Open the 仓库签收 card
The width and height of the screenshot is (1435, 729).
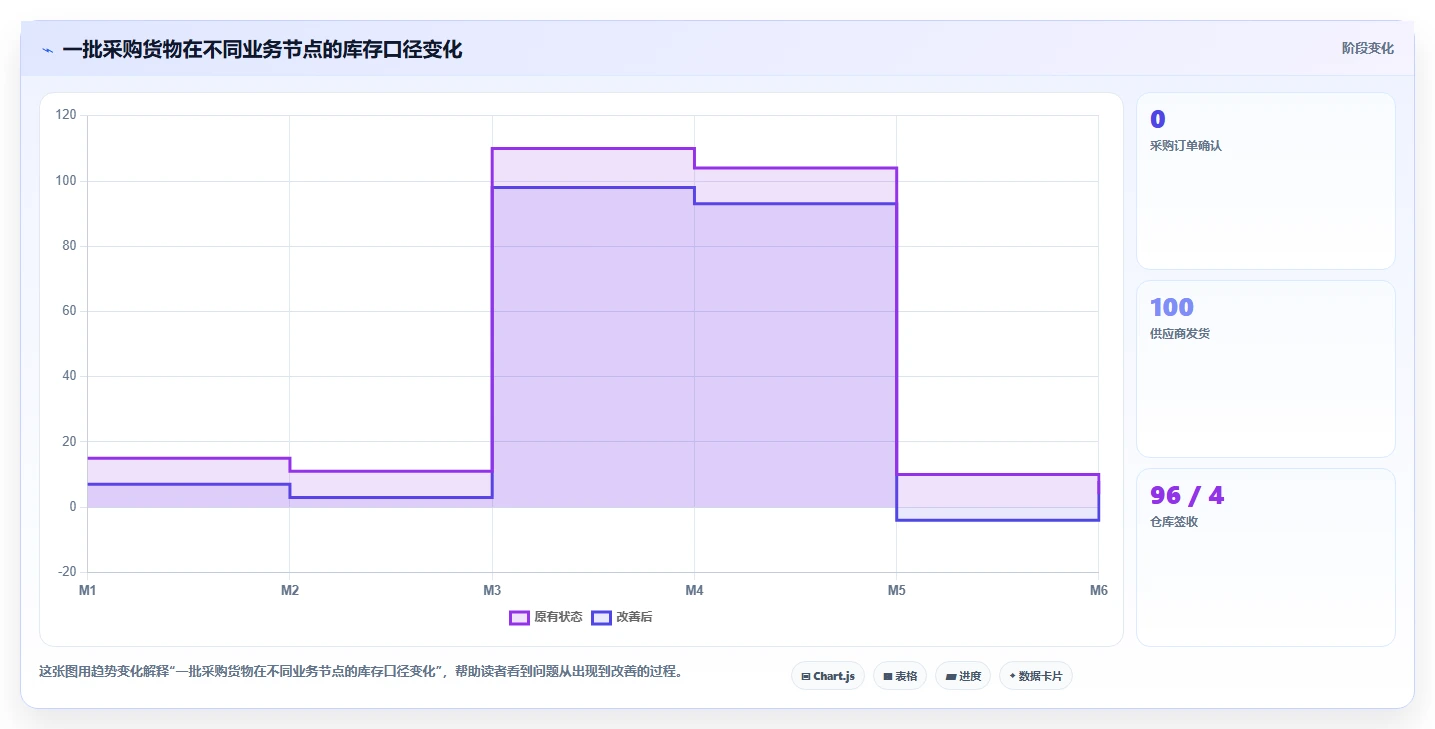tap(1265, 557)
